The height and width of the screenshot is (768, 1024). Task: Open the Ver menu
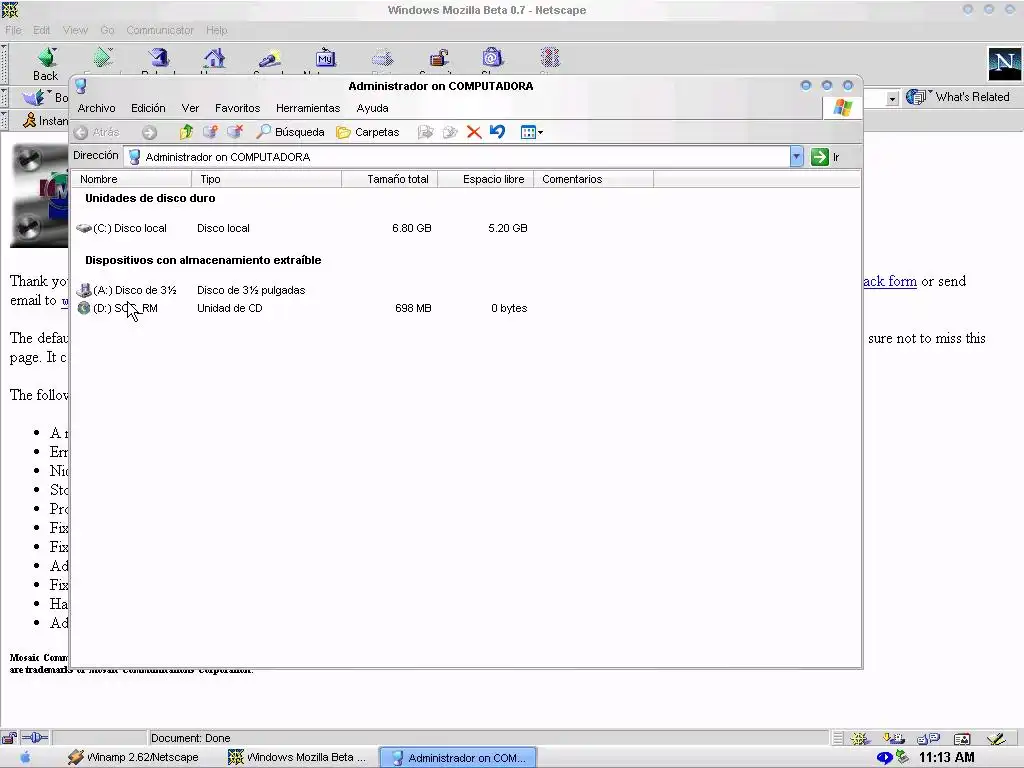(x=190, y=108)
